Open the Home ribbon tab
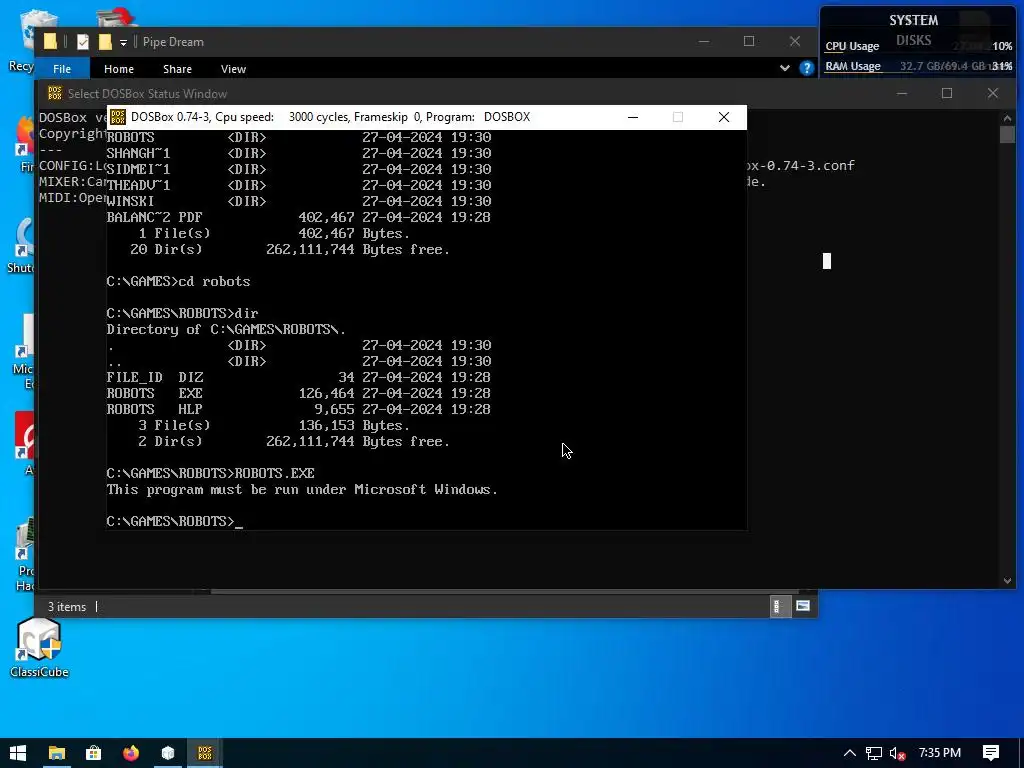 [x=119, y=69]
